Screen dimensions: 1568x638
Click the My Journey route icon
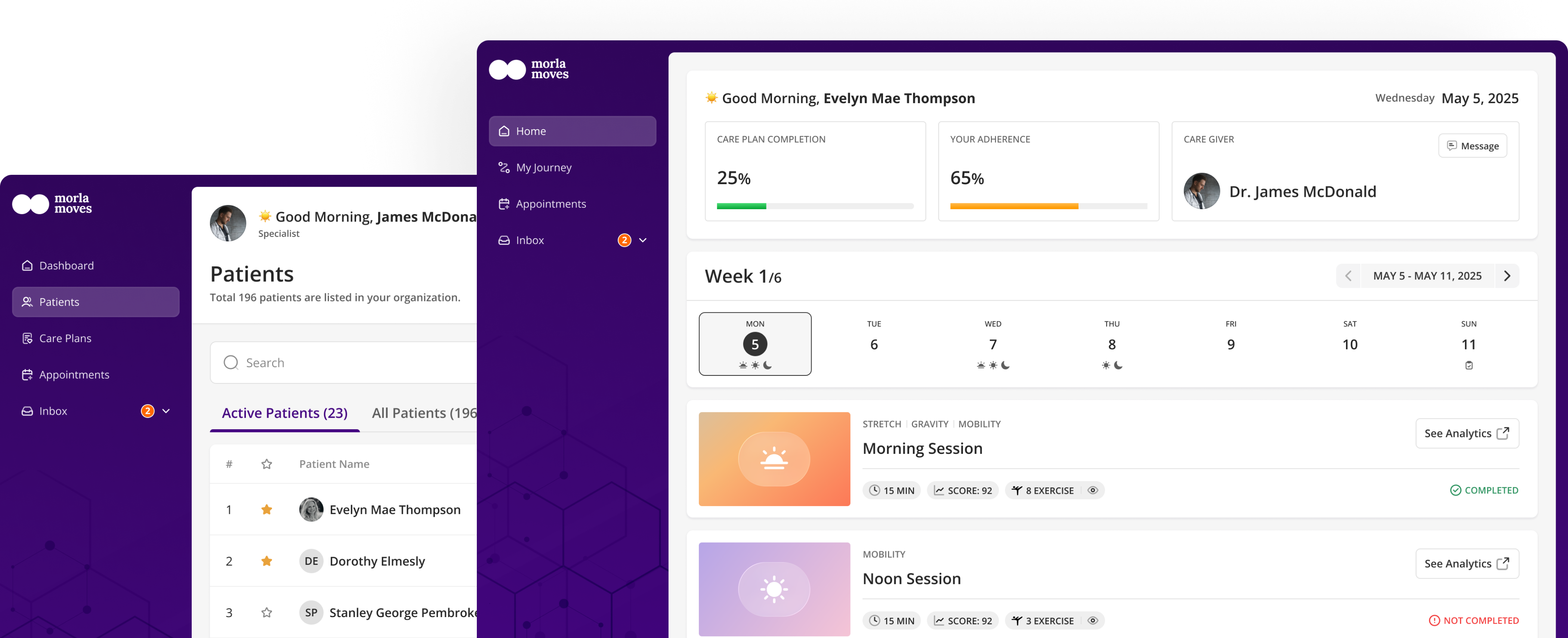[x=503, y=167]
